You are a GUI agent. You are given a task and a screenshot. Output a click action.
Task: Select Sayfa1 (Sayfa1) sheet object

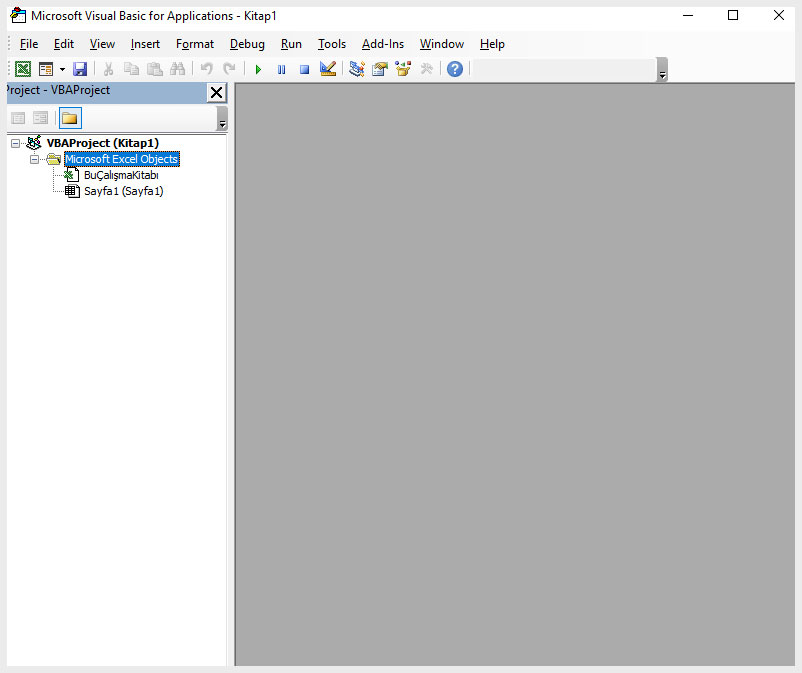click(x=124, y=191)
